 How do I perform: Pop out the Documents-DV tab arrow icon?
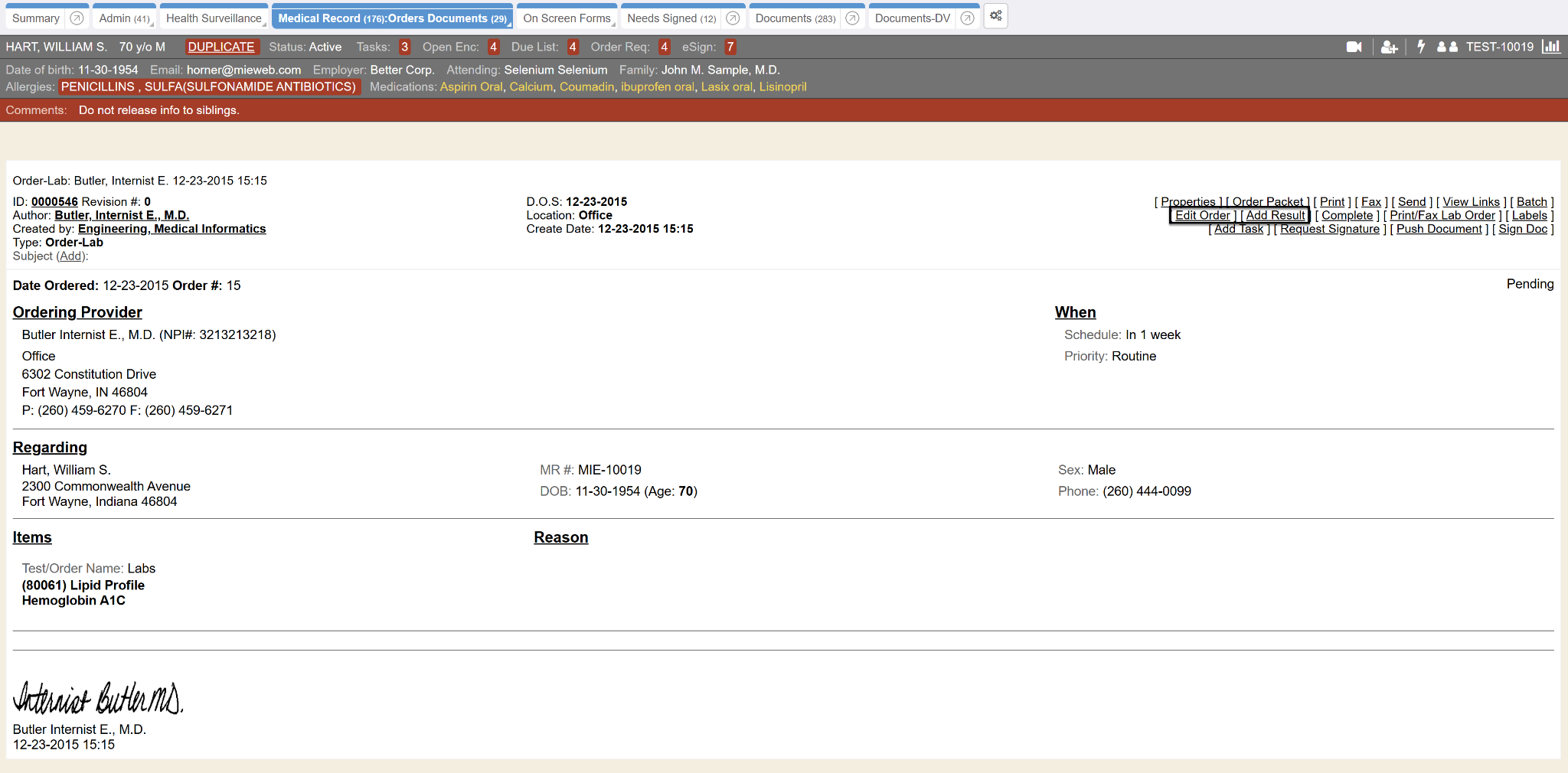(967, 18)
